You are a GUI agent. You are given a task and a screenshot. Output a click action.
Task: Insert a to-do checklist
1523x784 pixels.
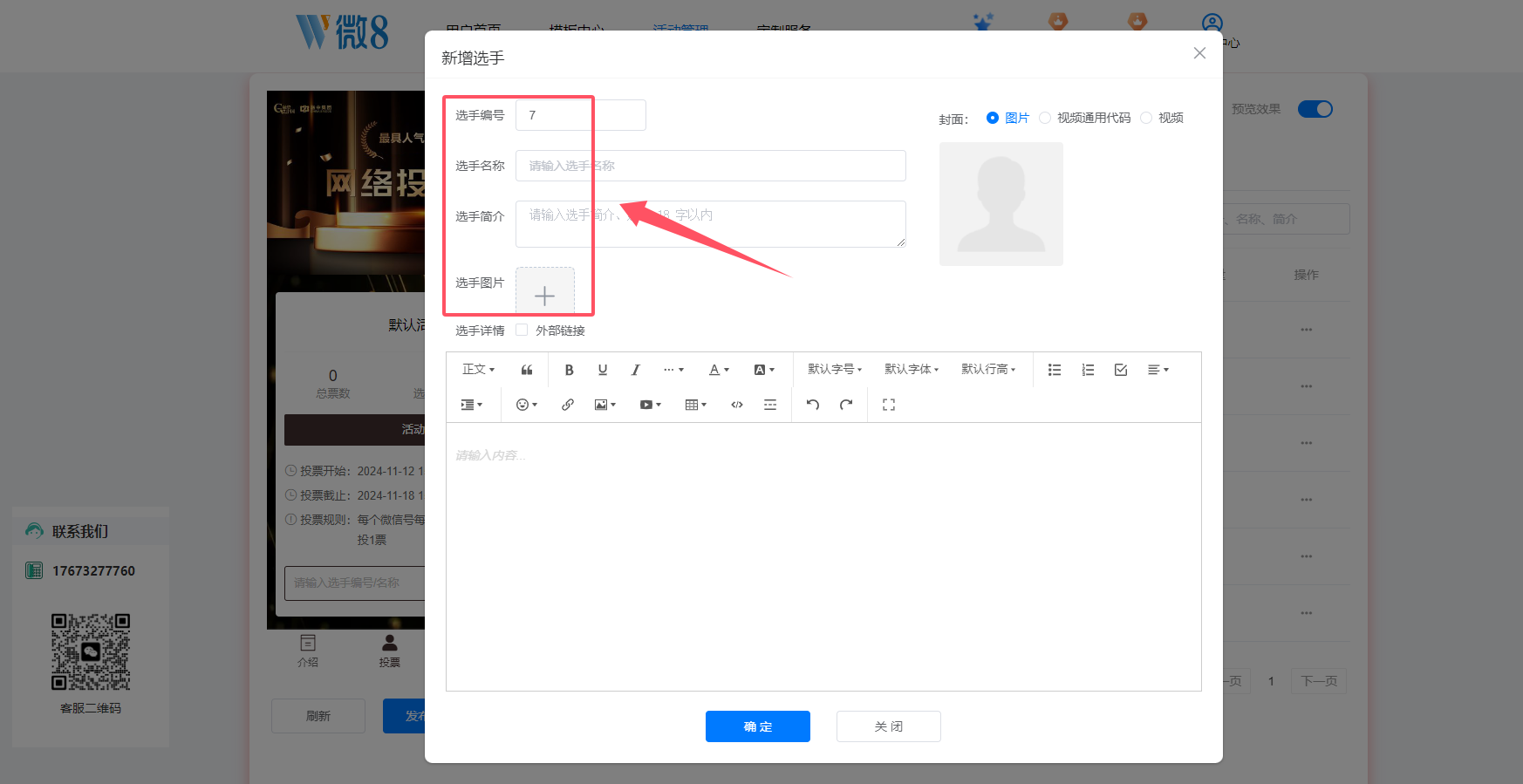1121,370
